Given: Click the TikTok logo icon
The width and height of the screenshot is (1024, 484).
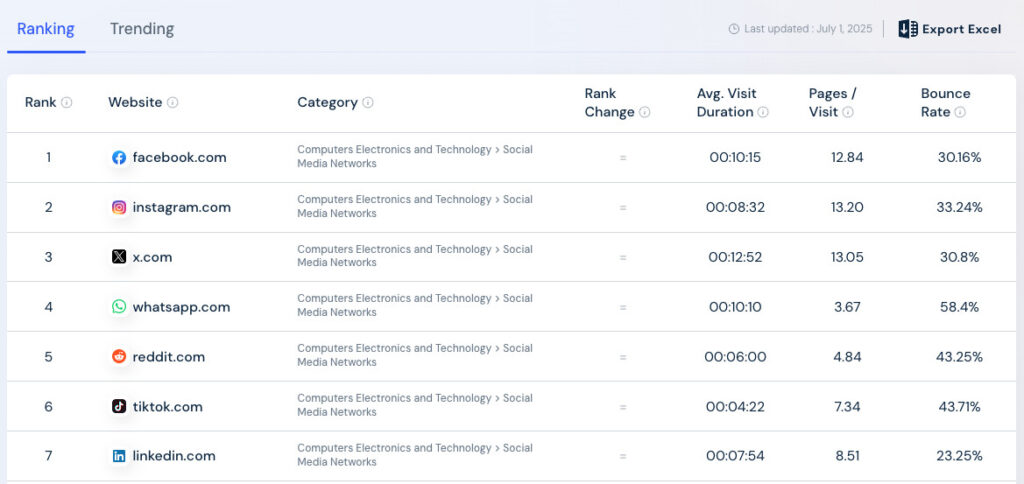Looking at the screenshot, I should pos(119,407).
